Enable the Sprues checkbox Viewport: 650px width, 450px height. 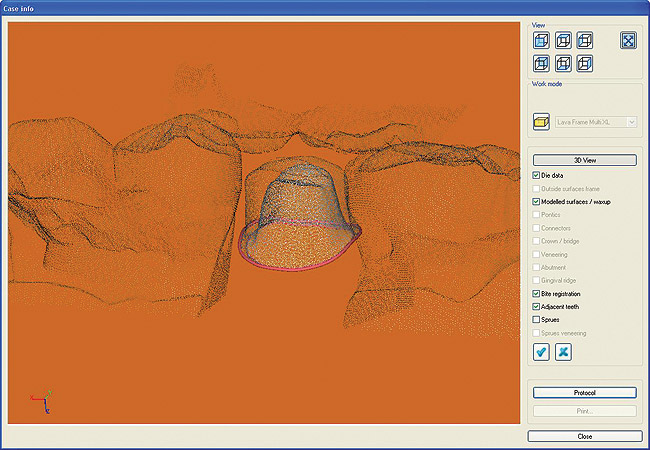537,320
